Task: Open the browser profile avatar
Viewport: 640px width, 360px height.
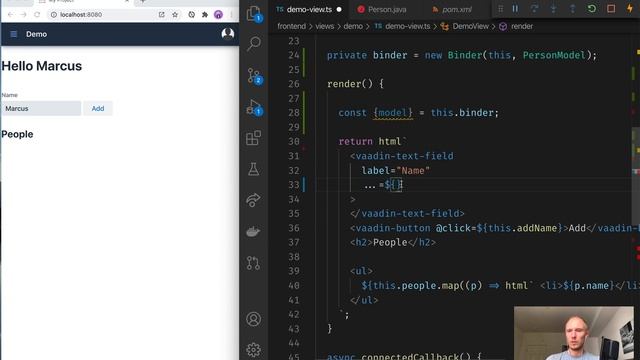Action: coord(218,15)
